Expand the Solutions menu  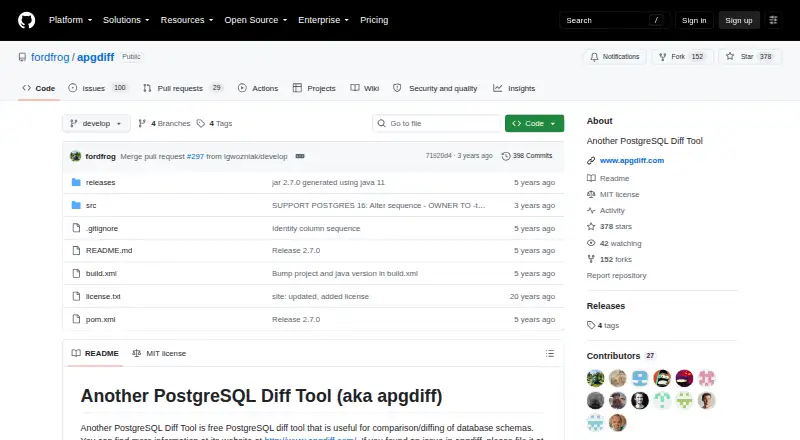pyautogui.click(x=126, y=20)
